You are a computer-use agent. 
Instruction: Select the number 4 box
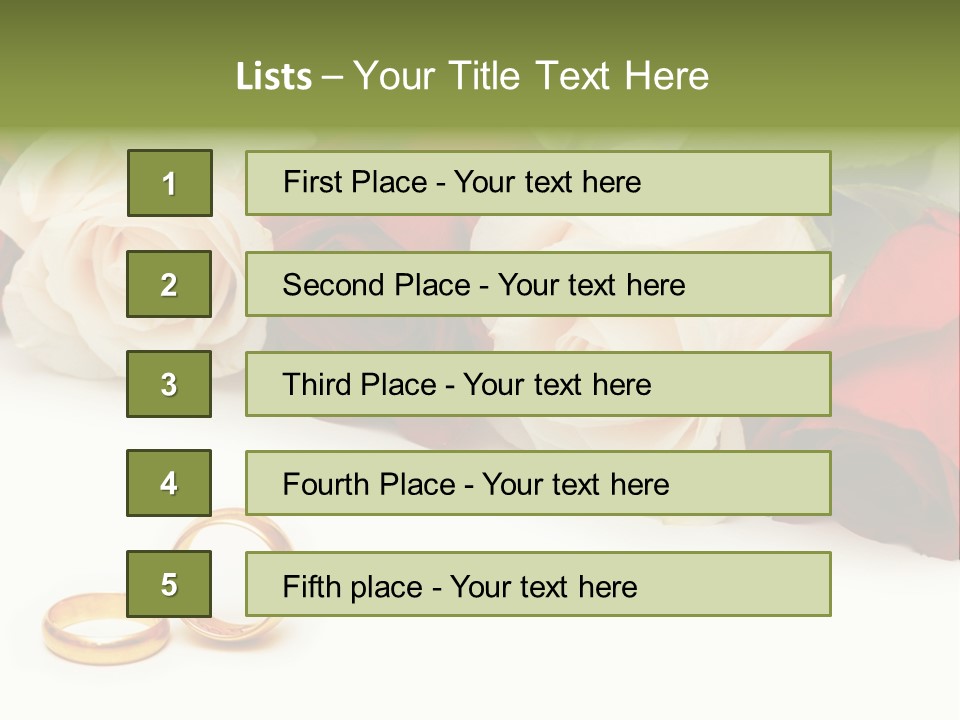tap(169, 483)
